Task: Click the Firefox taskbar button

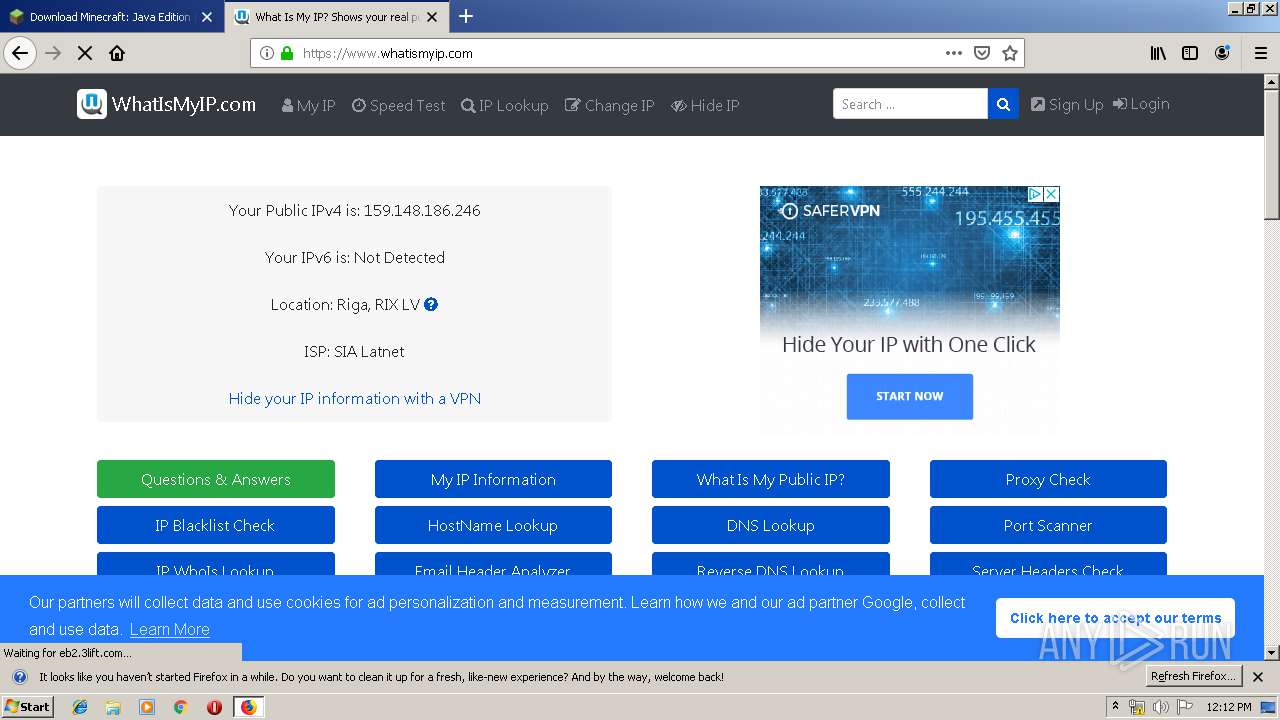Action: [248, 707]
